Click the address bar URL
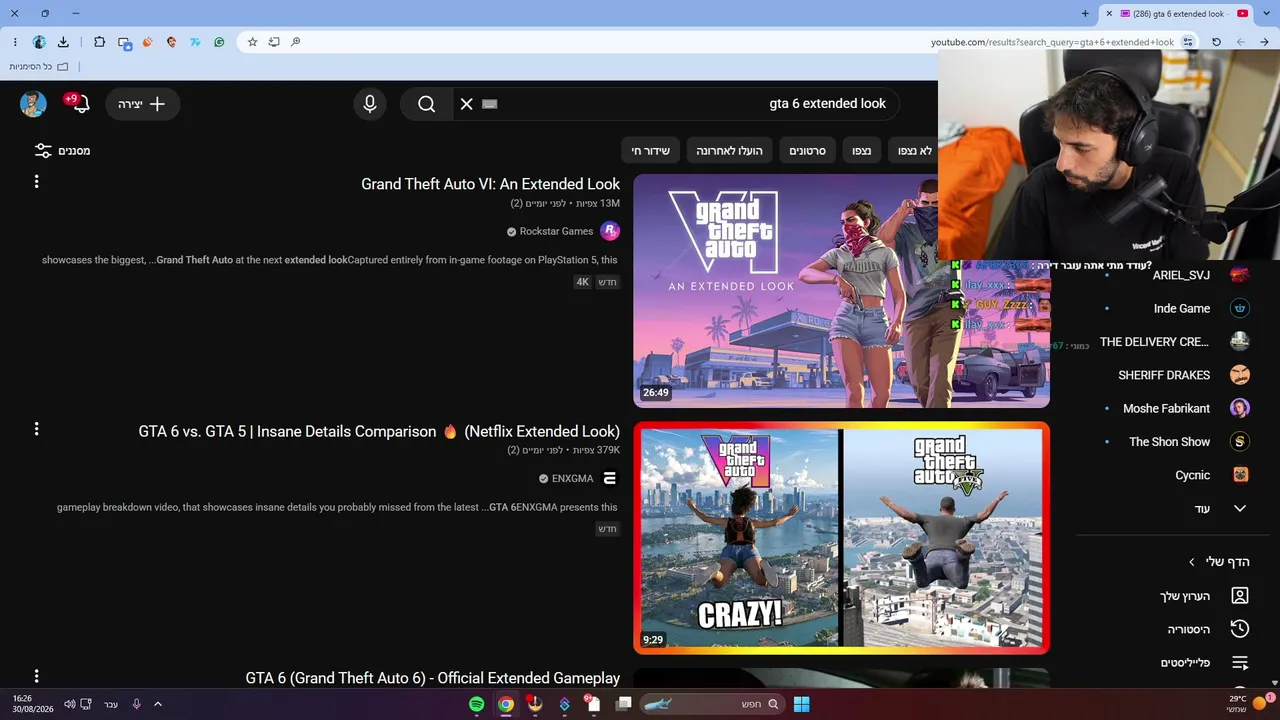Viewport: 1280px width, 720px height. (x=1052, y=42)
